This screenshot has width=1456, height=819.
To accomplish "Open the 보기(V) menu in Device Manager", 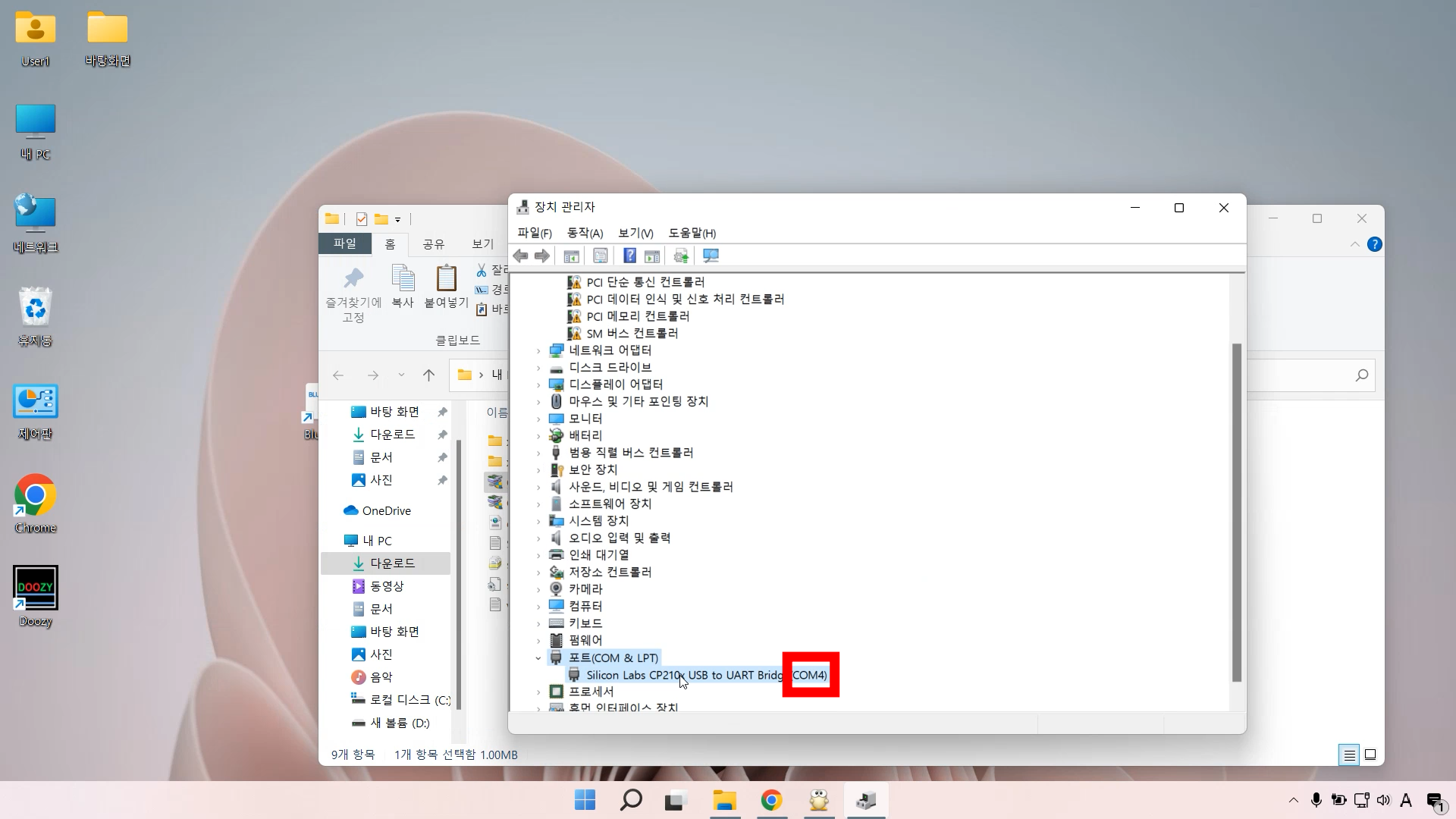I will (635, 234).
